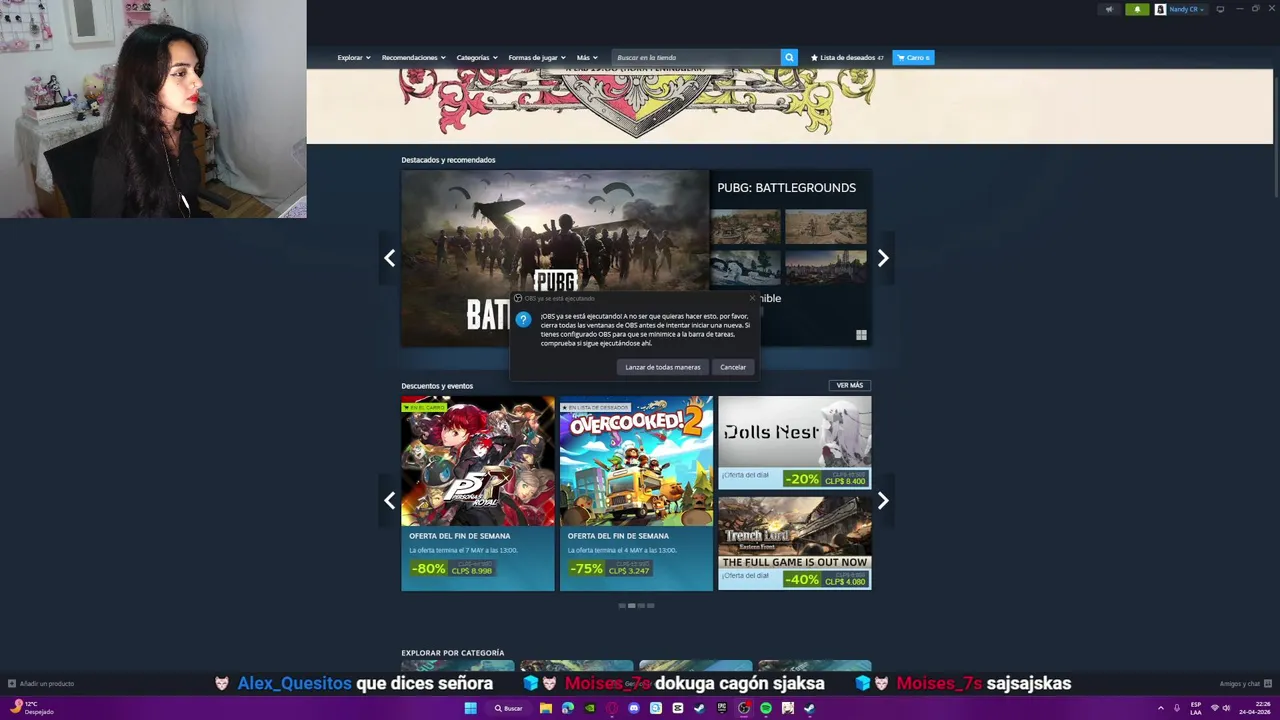The image size is (1280, 720).
Task: Expand the Categorías menu
Action: [x=477, y=57]
